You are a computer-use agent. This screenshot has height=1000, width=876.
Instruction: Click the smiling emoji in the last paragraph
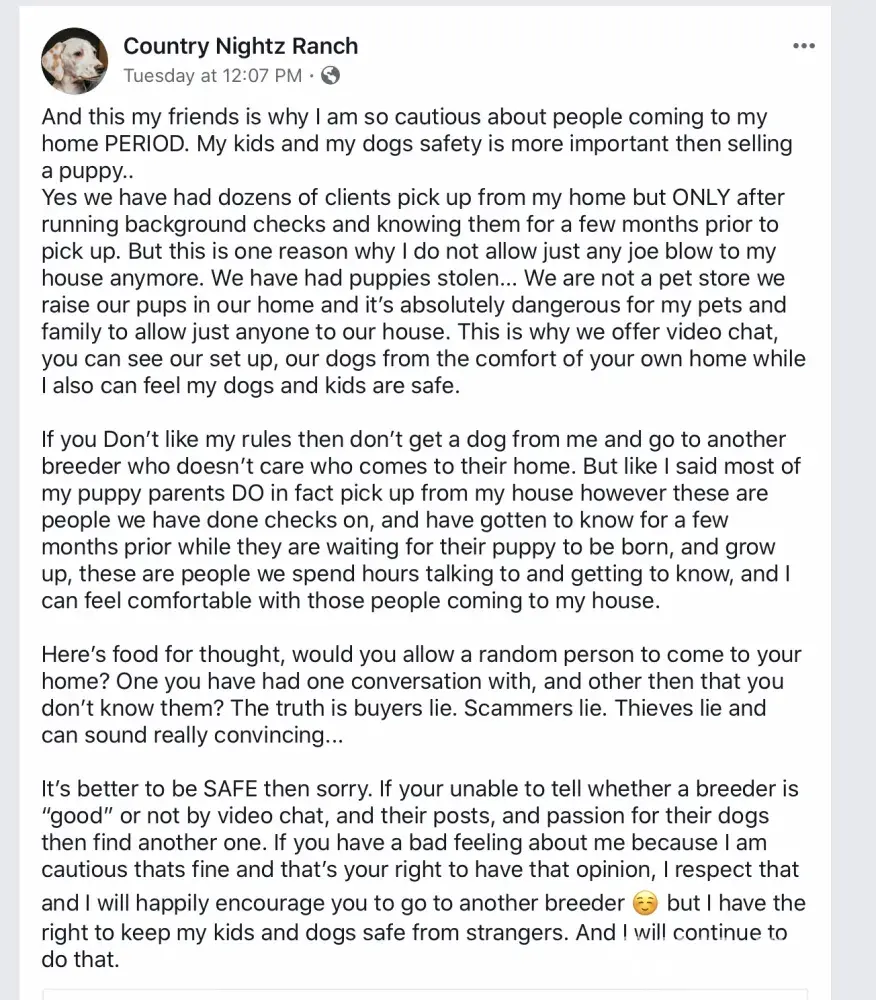(645, 903)
